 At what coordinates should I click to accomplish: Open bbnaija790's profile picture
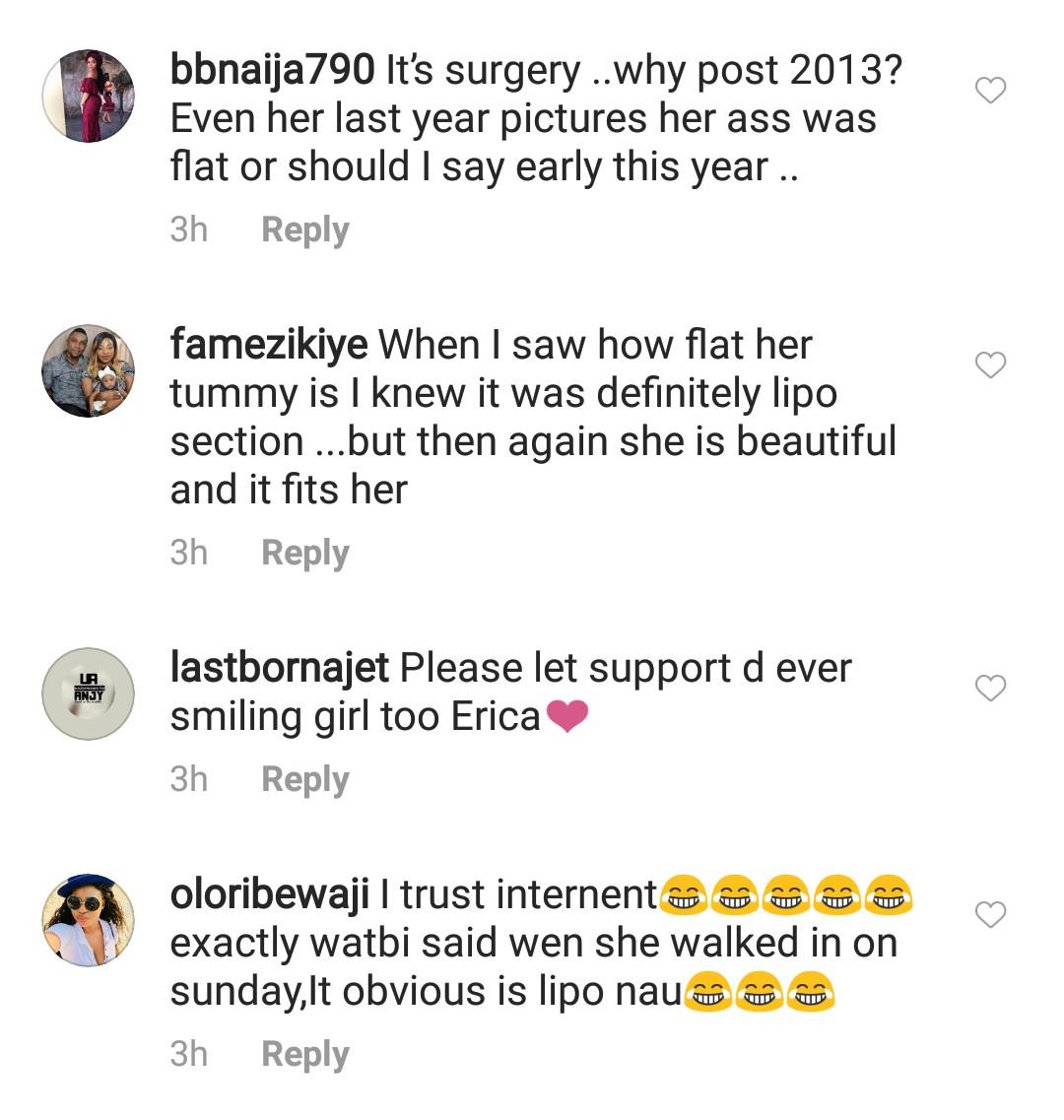tap(89, 96)
